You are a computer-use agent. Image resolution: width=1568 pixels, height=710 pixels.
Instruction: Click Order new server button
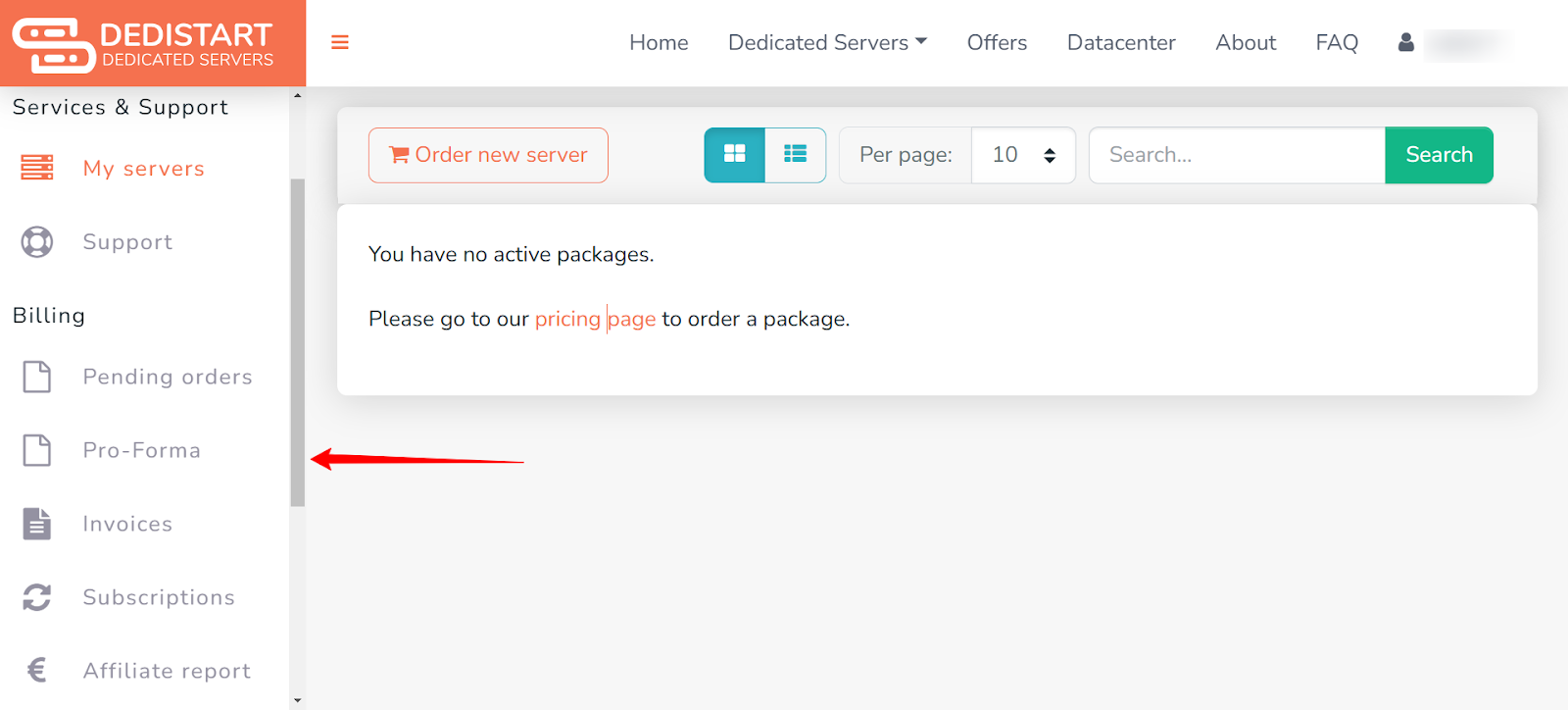pyautogui.click(x=488, y=155)
